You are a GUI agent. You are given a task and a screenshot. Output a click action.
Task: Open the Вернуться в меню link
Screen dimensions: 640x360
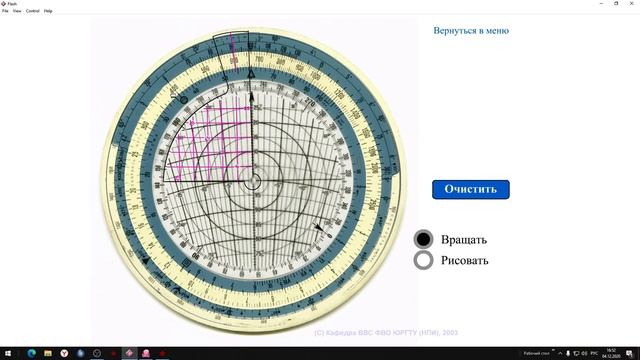pos(471,31)
